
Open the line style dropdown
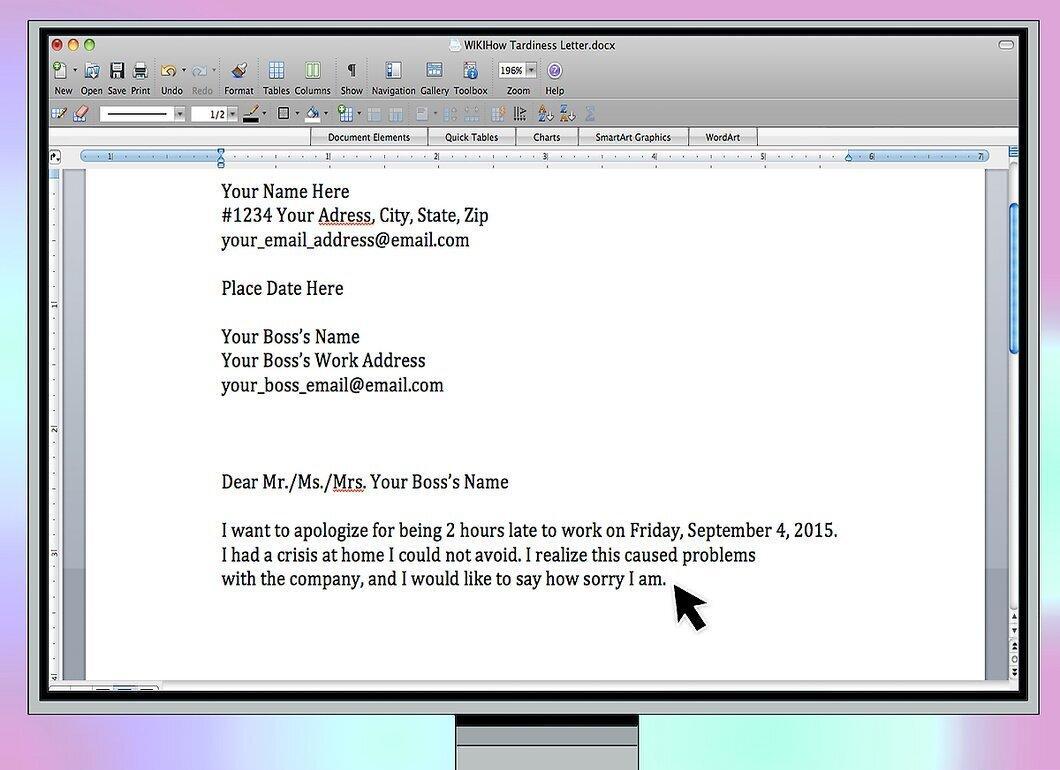click(x=179, y=114)
